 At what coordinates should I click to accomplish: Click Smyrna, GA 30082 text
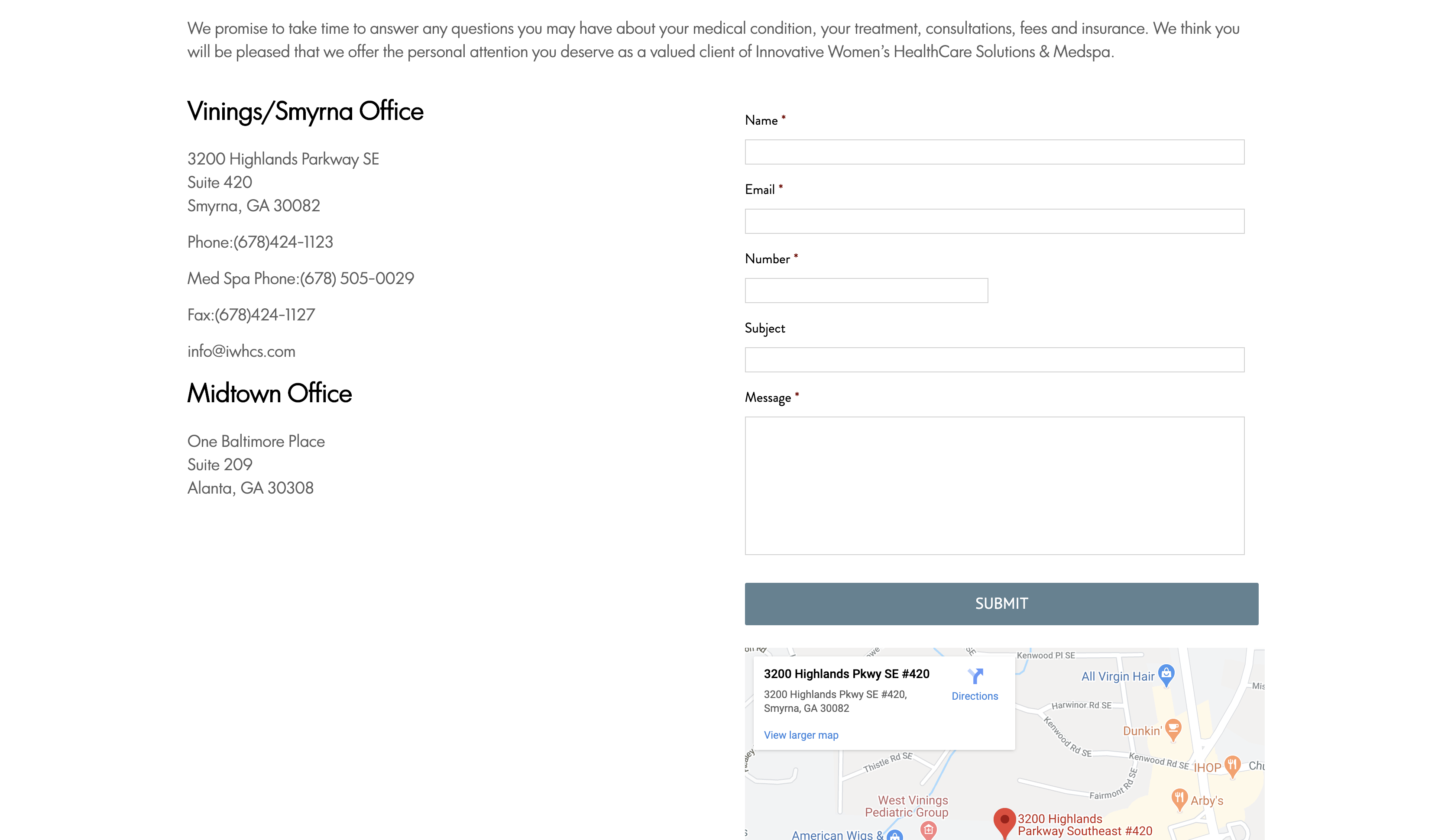pos(254,206)
